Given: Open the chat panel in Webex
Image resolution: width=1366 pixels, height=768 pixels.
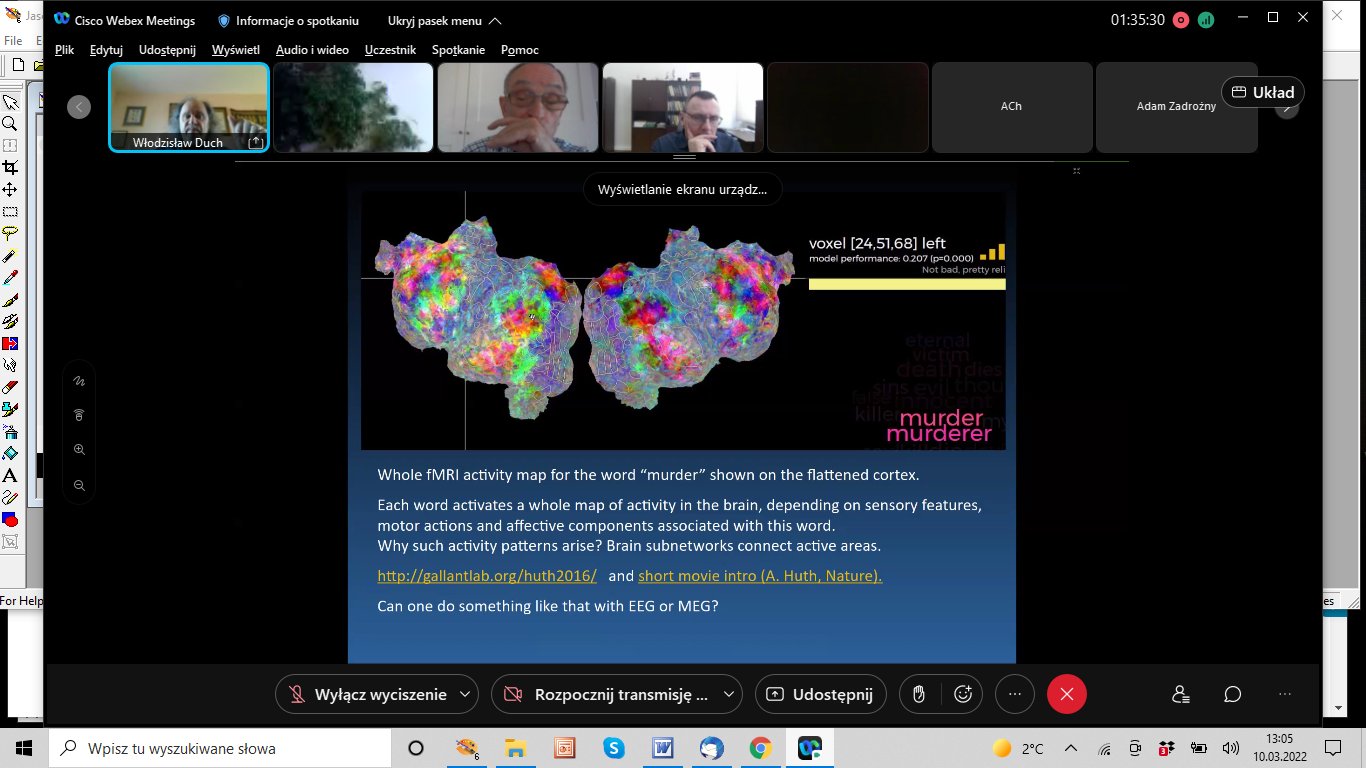Looking at the screenshot, I should (x=1233, y=694).
